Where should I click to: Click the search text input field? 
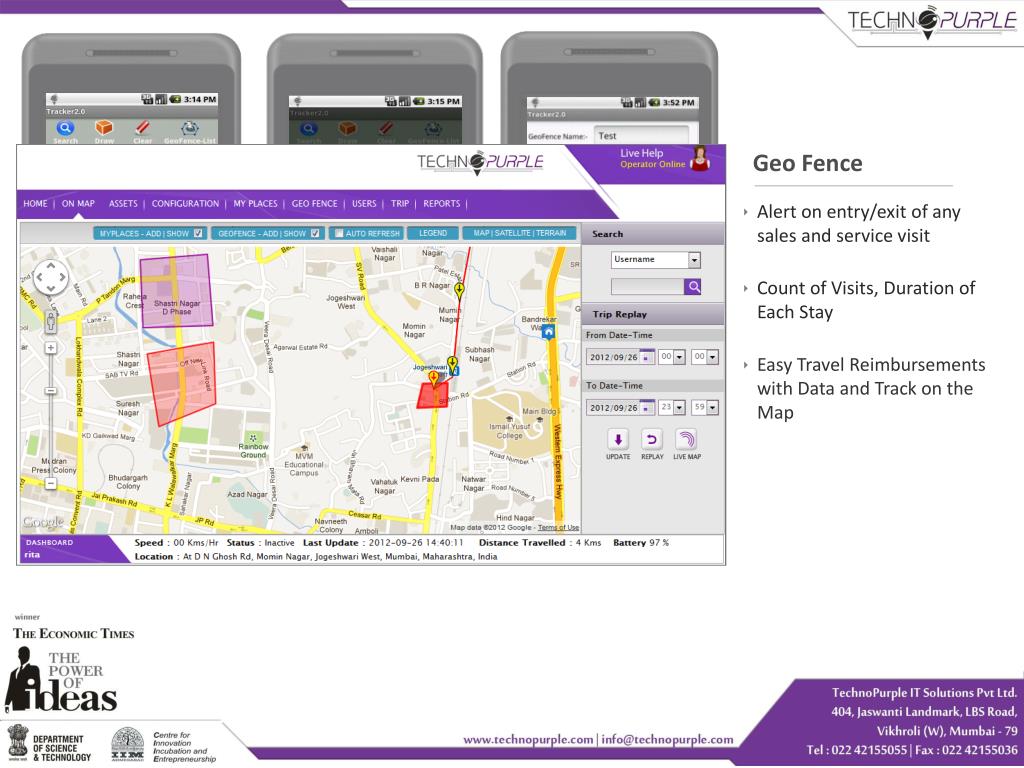click(x=647, y=286)
